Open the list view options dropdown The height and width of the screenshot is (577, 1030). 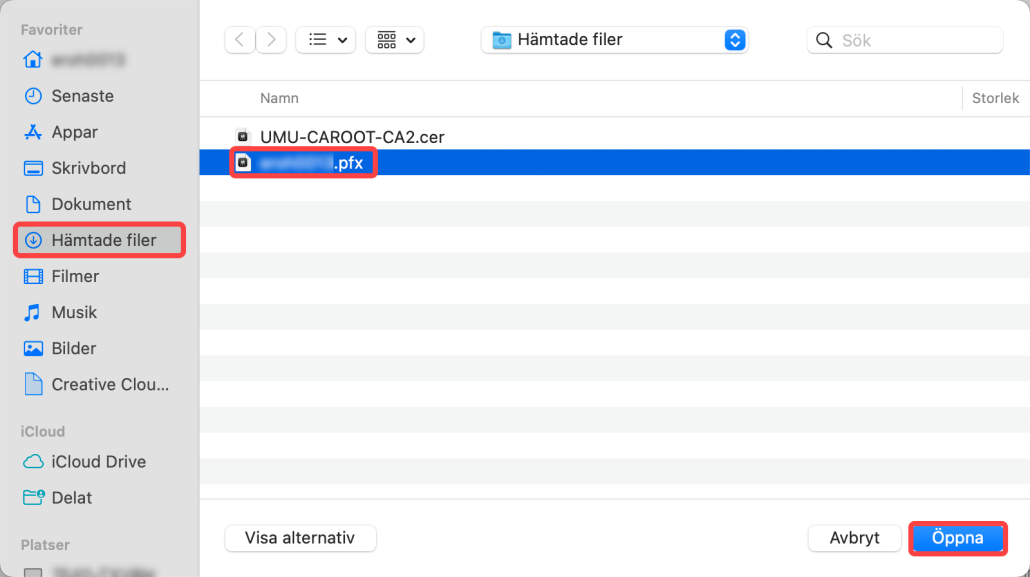pyautogui.click(x=326, y=40)
